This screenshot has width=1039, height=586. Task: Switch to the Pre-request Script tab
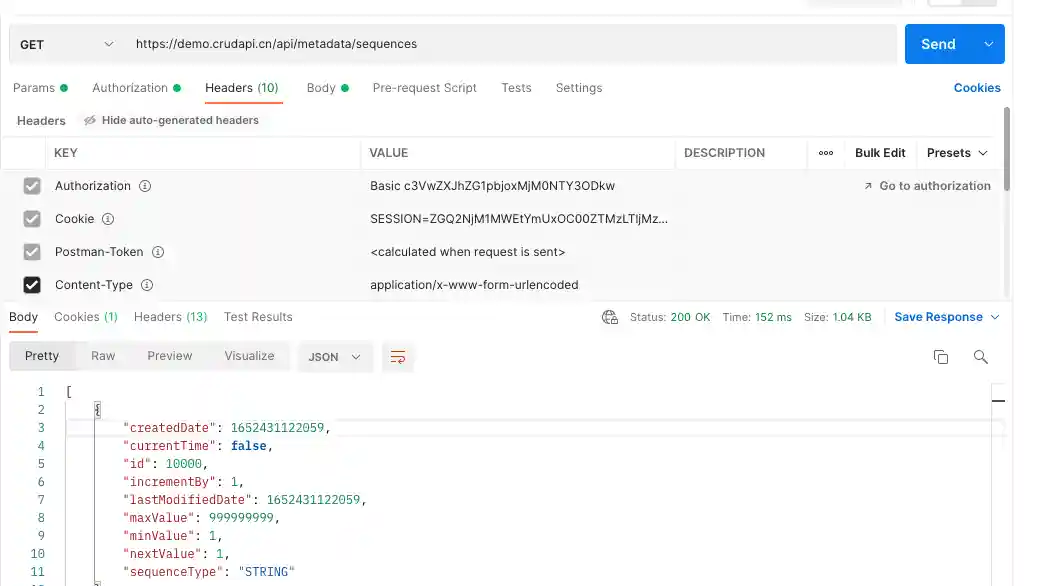click(424, 88)
